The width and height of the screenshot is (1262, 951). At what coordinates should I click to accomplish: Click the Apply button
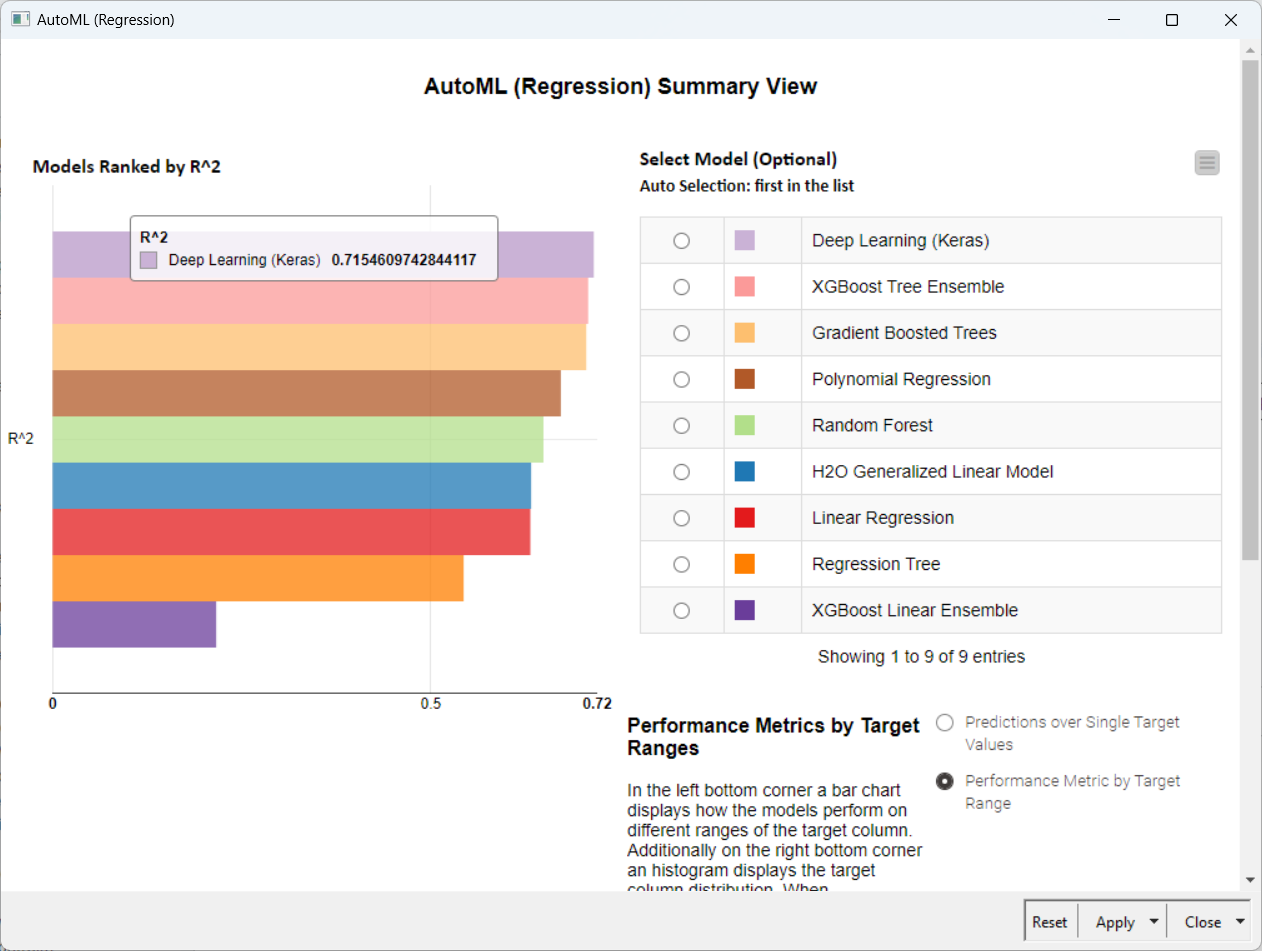[x=1114, y=922]
